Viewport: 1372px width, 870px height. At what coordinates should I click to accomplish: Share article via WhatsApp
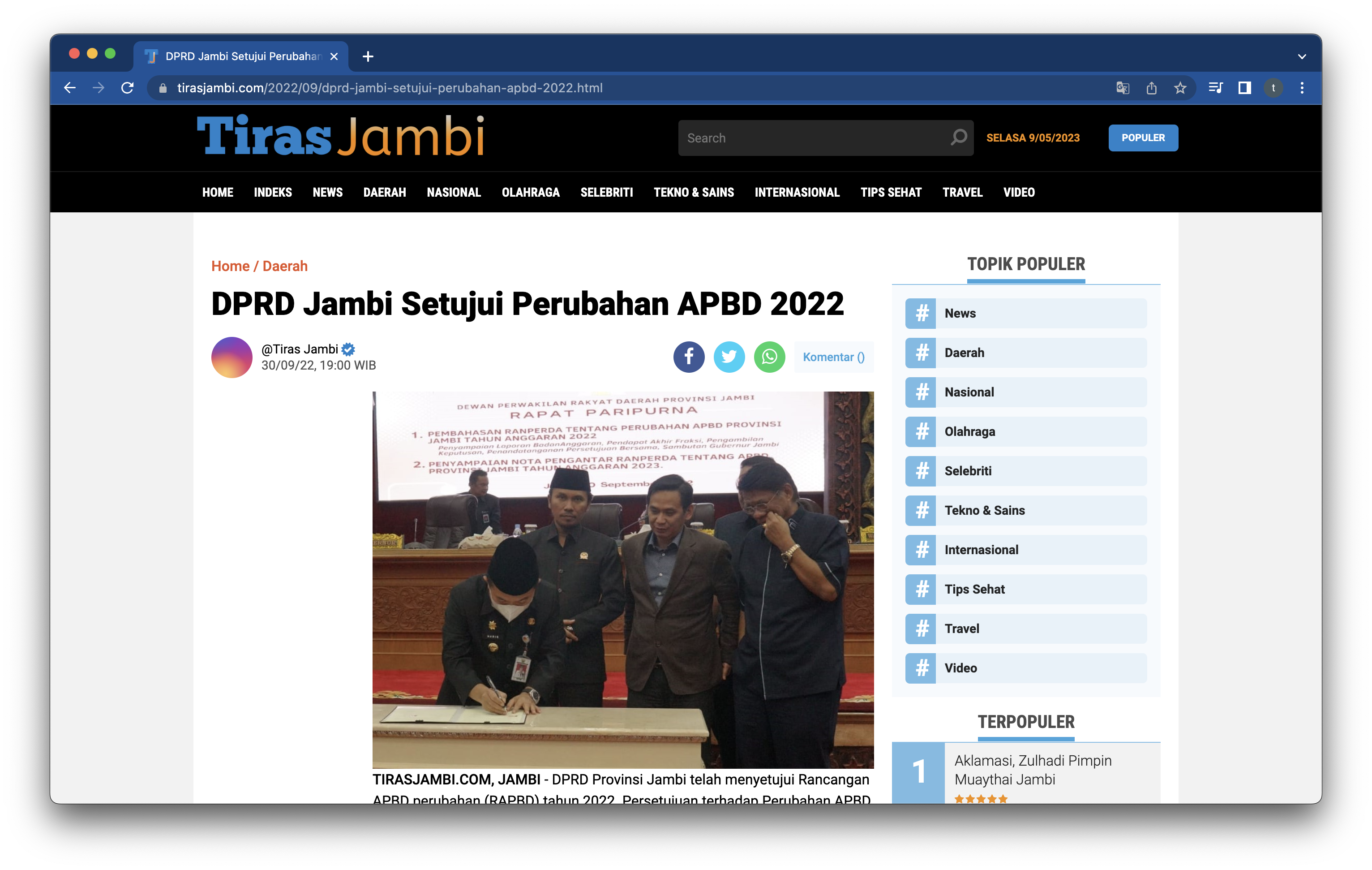click(769, 357)
